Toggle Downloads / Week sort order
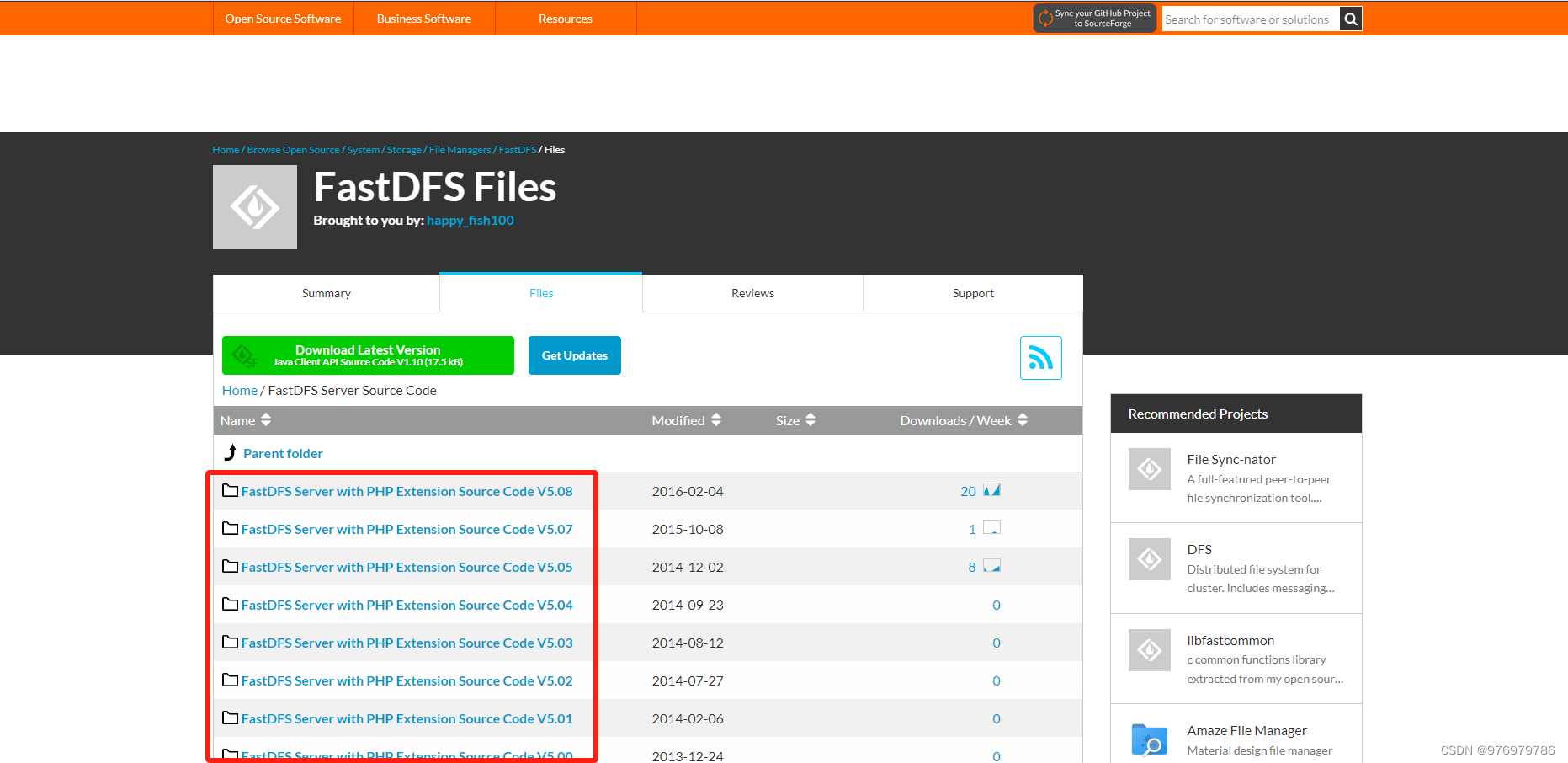Viewport: 1568px width, 763px height. click(x=1023, y=419)
